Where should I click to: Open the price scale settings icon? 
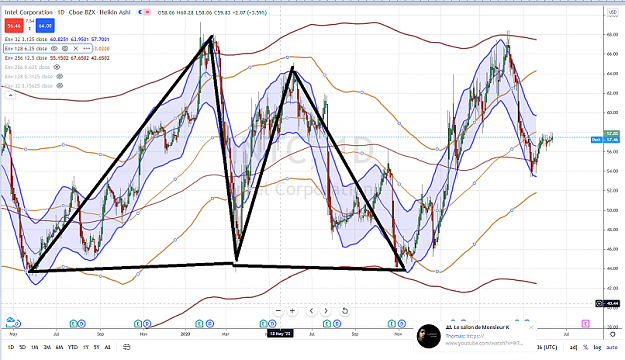(x=613, y=334)
